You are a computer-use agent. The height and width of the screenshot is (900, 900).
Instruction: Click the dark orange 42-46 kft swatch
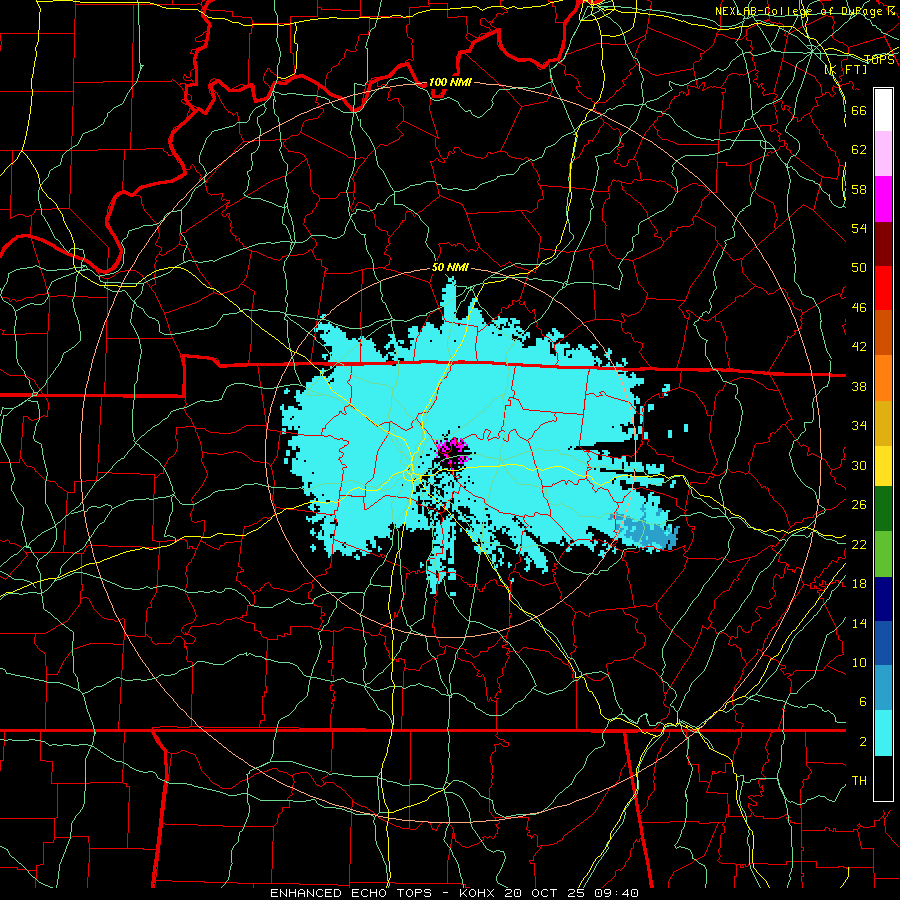(883, 333)
